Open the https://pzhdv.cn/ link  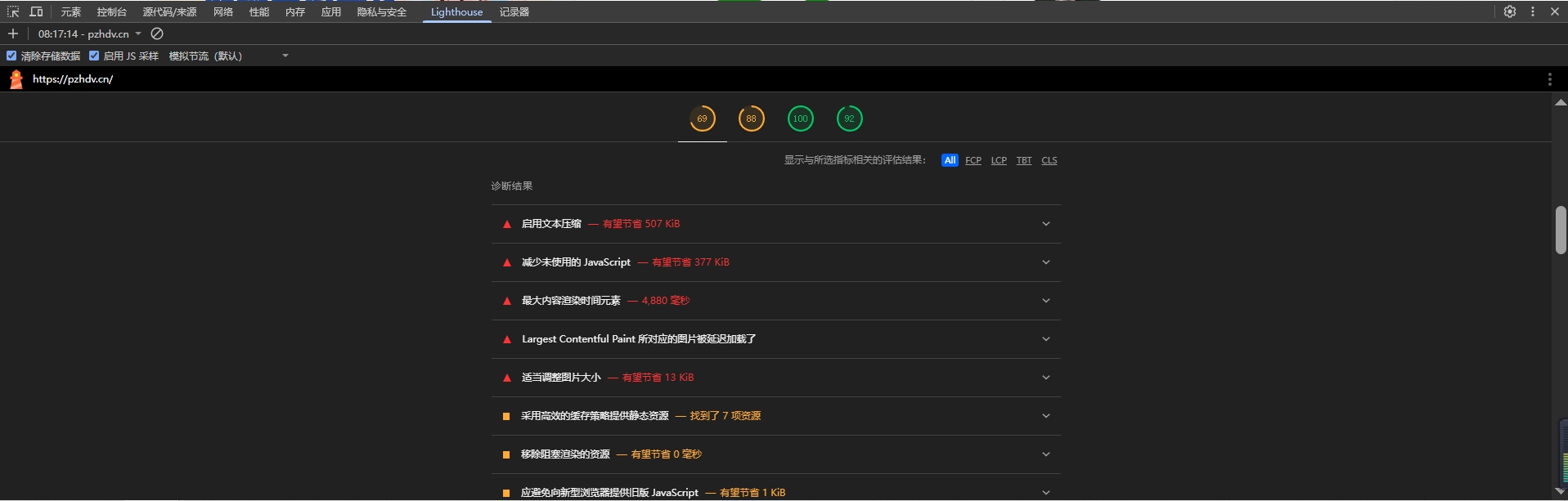pos(73,79)
